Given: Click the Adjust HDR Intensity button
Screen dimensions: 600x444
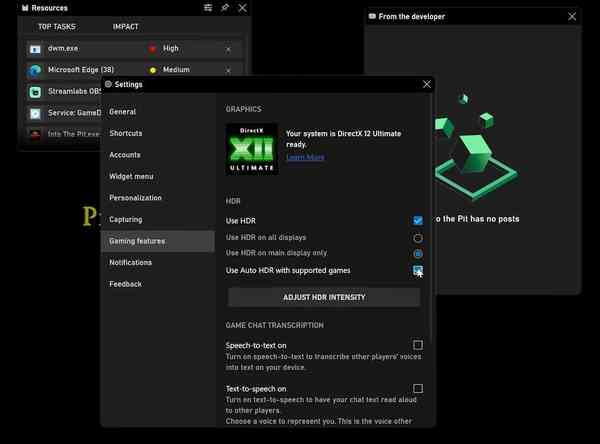Looking at the screenshot, I should point(324,297).
